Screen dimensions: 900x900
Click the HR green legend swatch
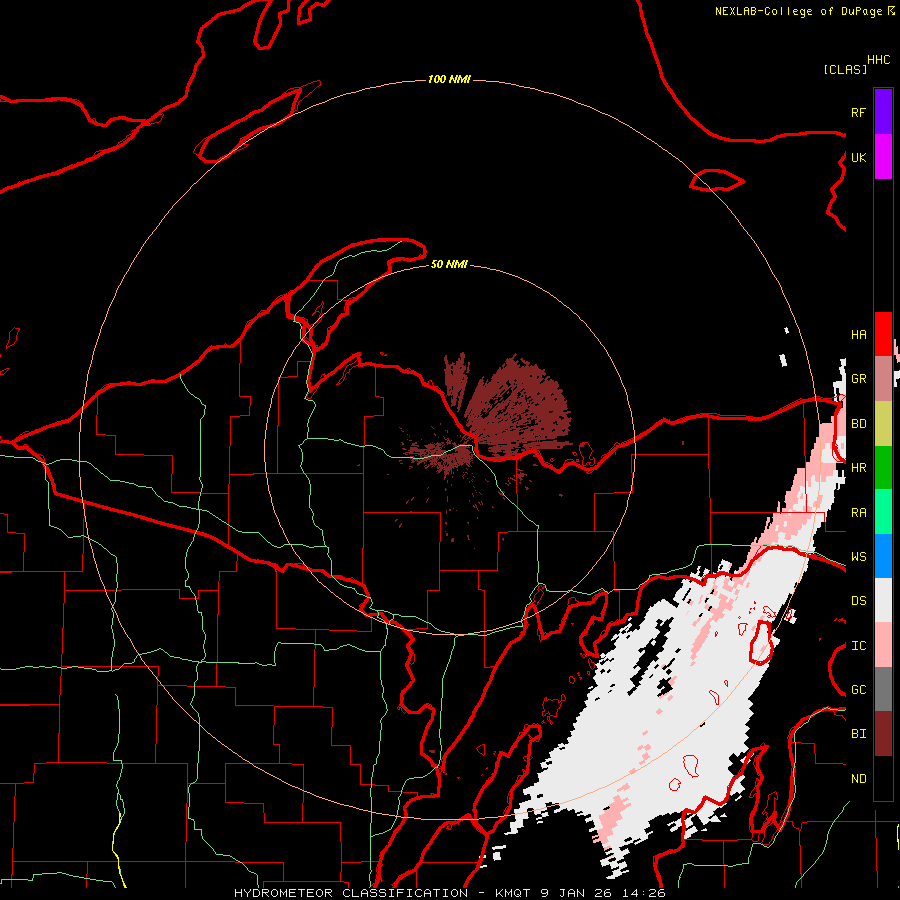point(883,467)
